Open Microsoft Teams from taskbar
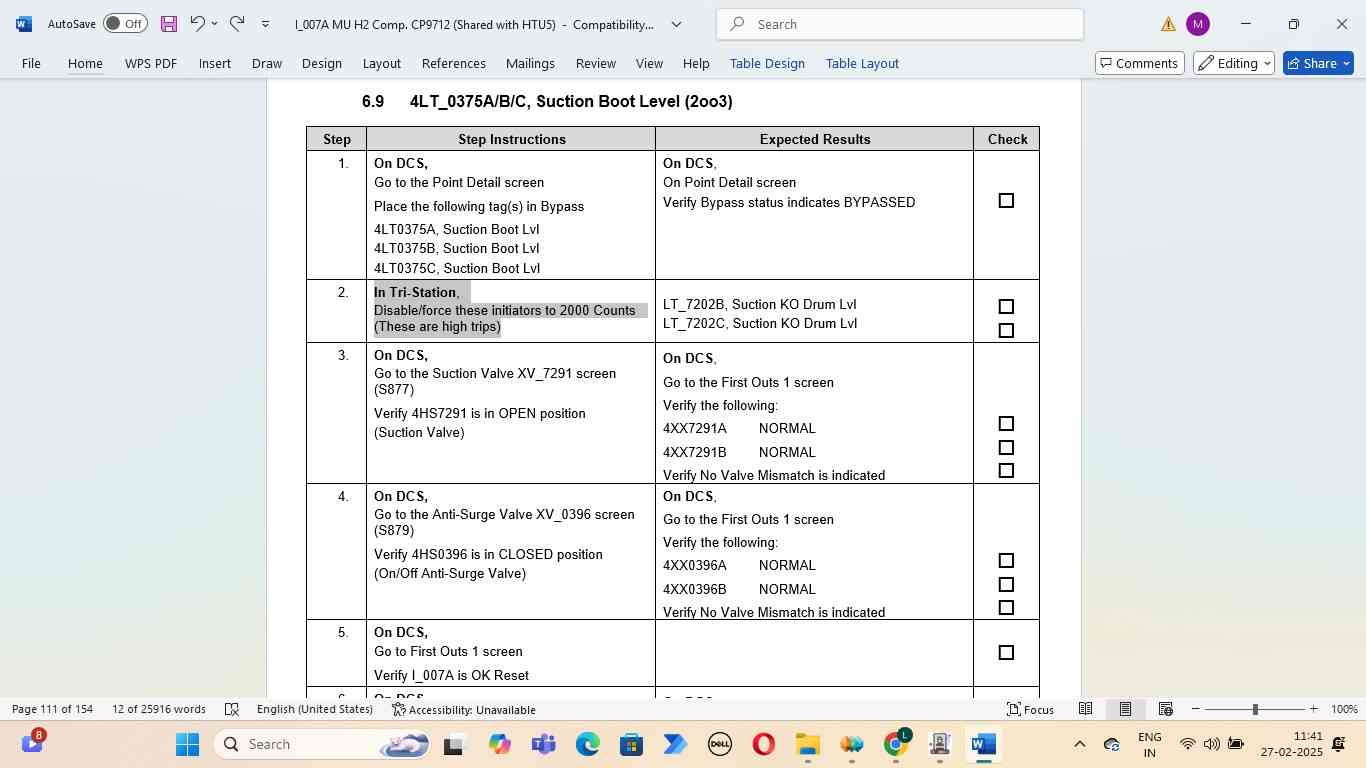This screenshot has width=1366, height=768. (x=543, y=744)
